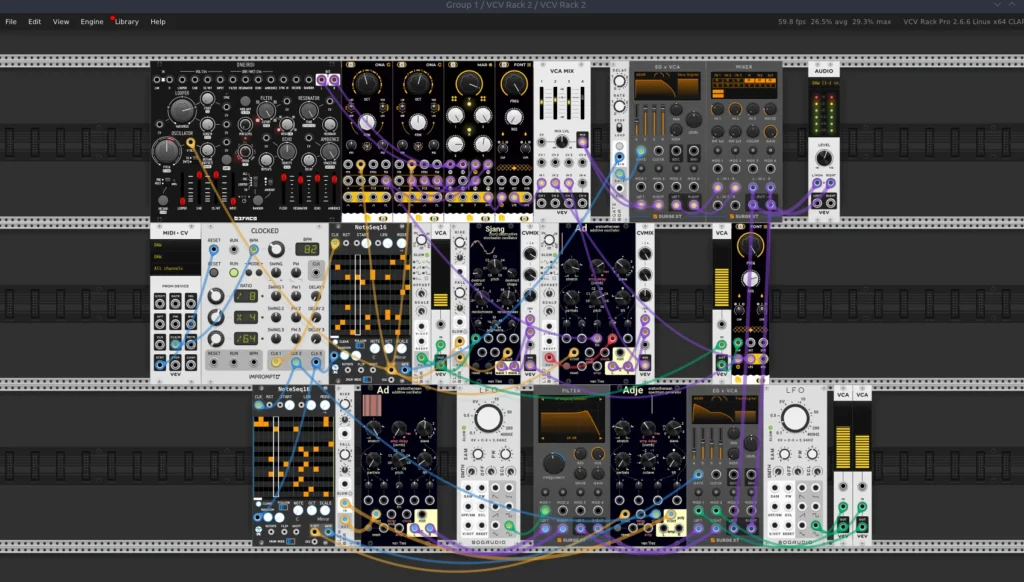Click the stretch knob on Adje module
This screenshot has height=582, width=1024.
pyautogui.click(x=622, y=428)
